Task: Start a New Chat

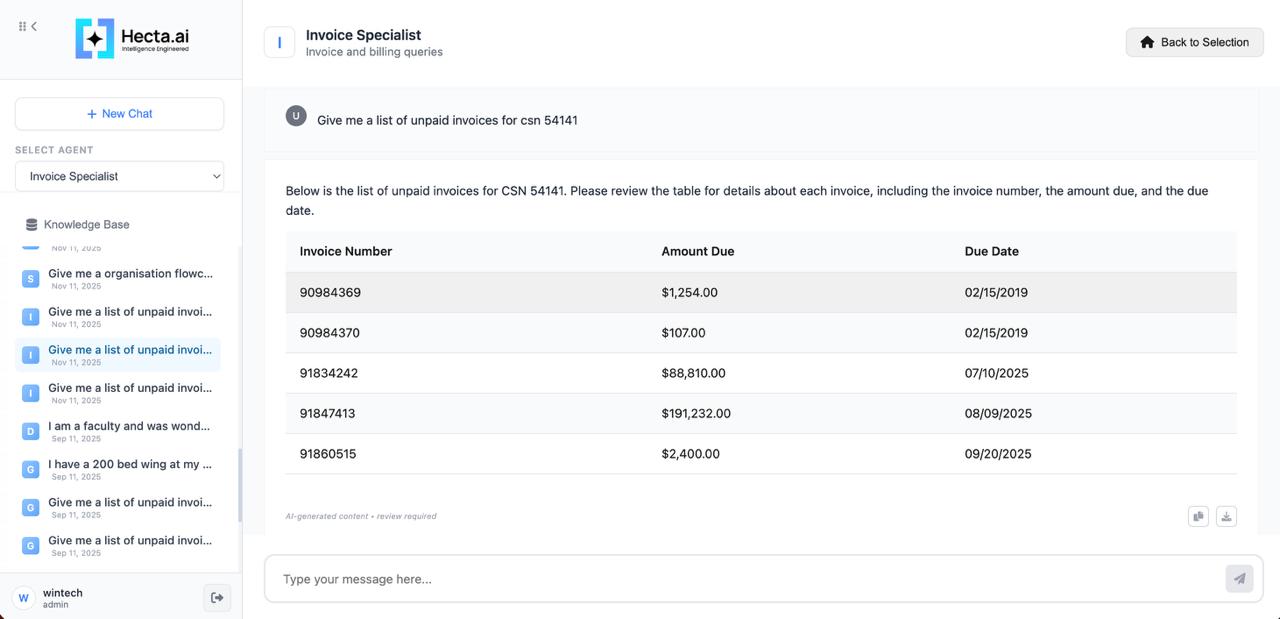Action: (119, 114)
